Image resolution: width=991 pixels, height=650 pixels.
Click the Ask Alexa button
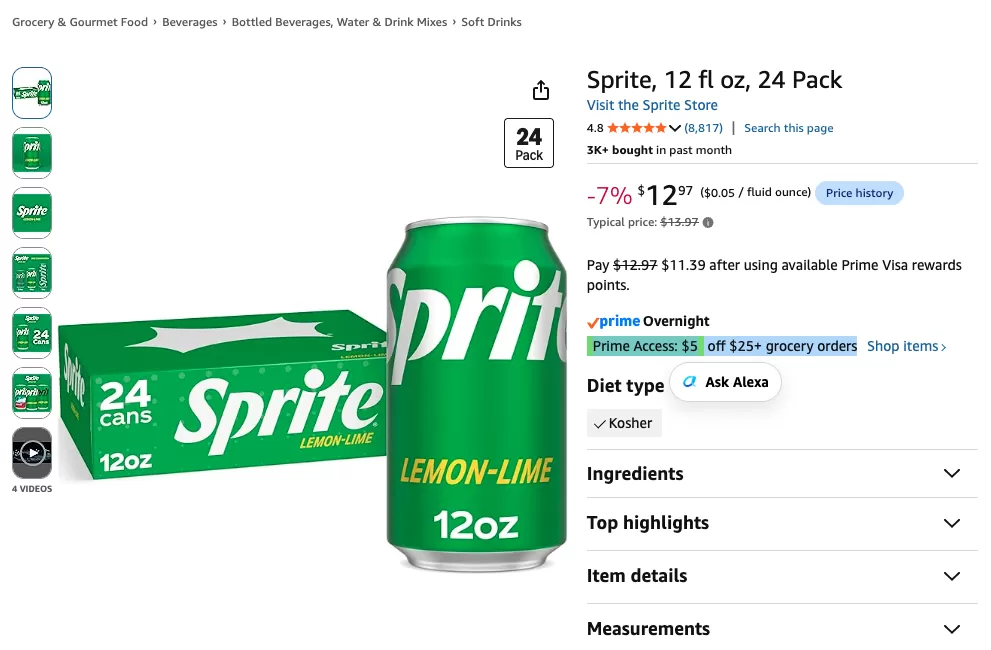click(726, 382)
